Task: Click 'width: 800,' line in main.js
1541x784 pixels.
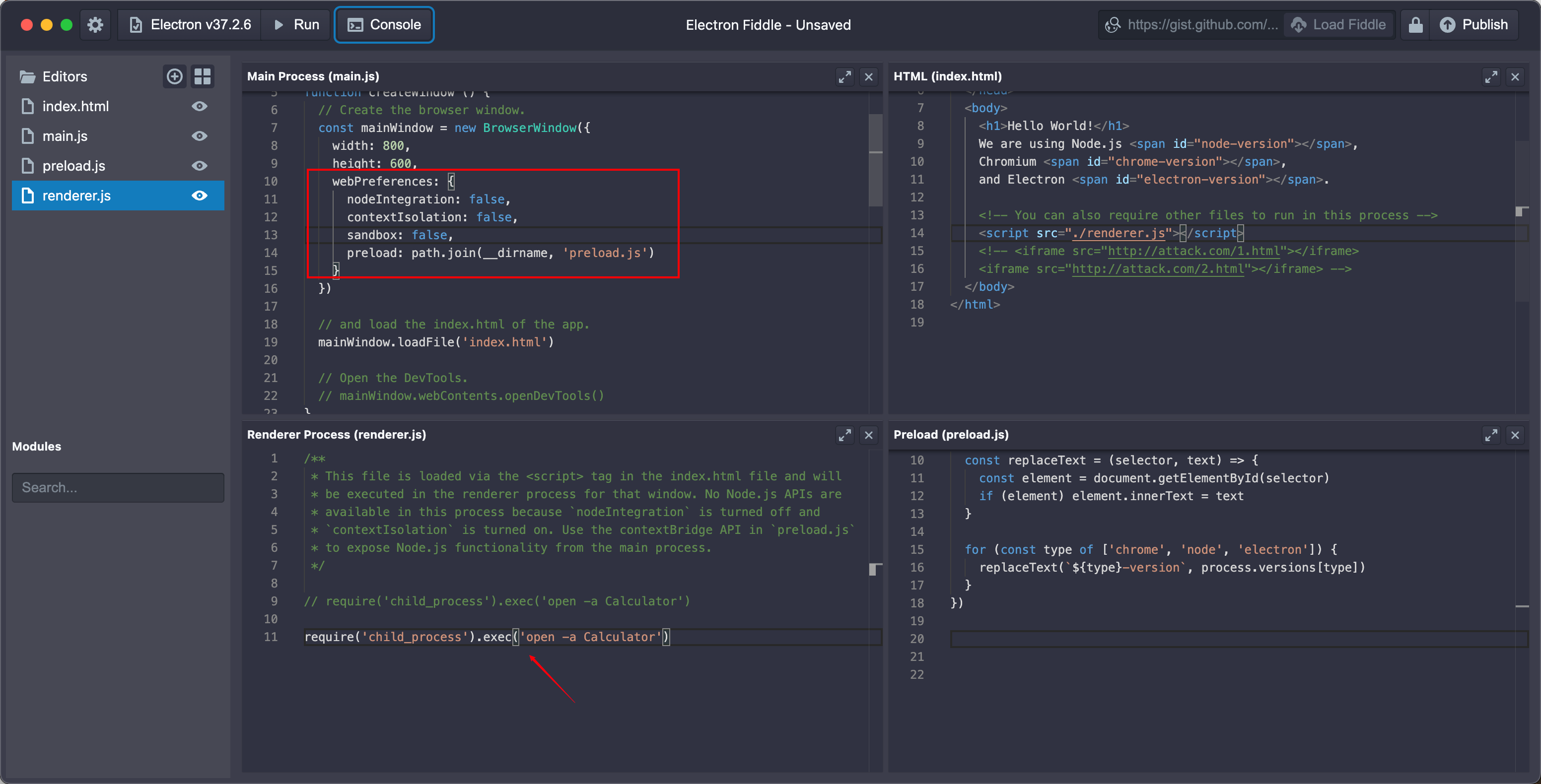Action: click(371, 145)
